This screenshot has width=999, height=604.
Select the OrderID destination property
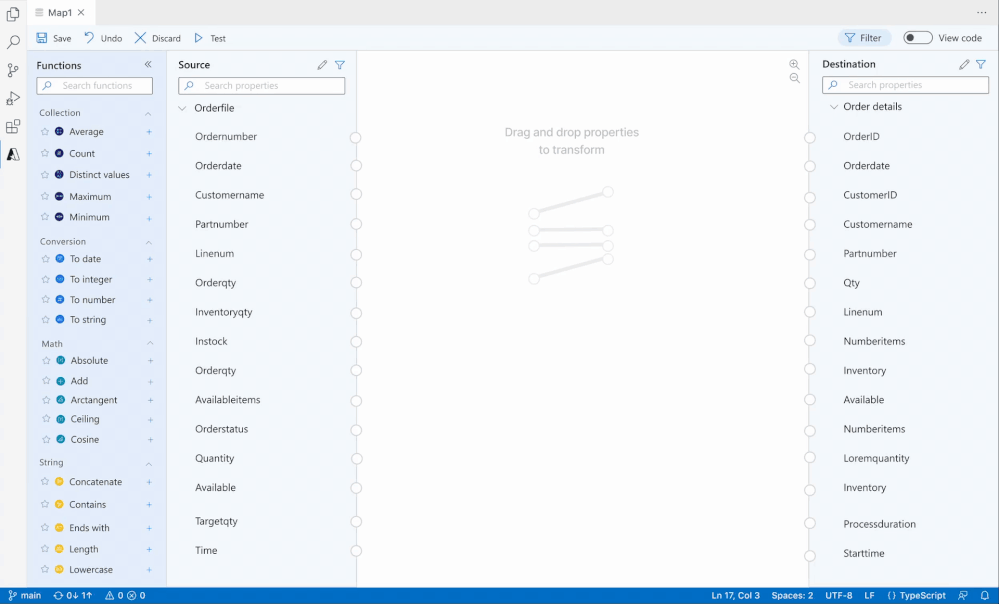point(861,136)
